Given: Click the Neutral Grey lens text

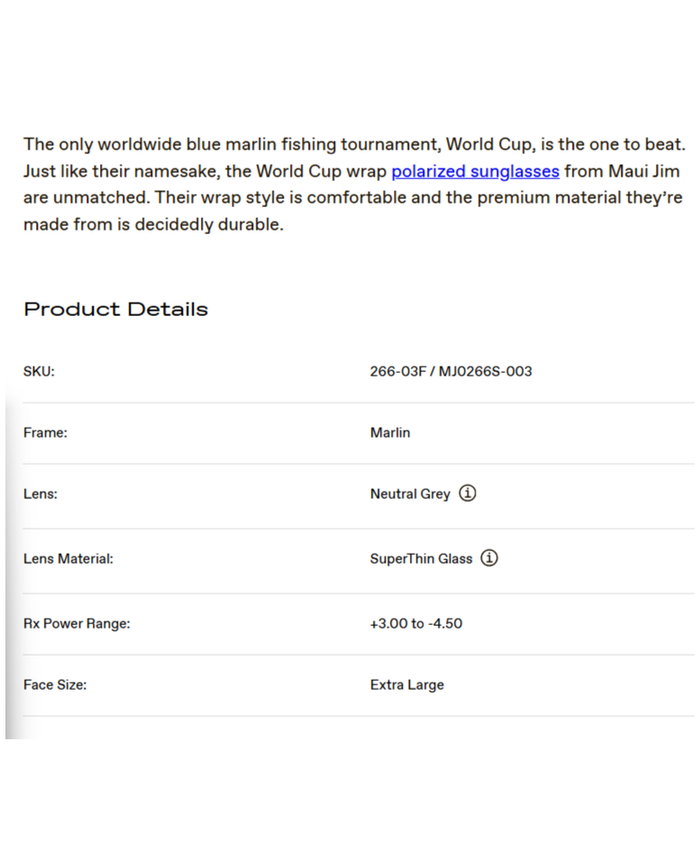Looking at the screenshot, I should (410, 494).
